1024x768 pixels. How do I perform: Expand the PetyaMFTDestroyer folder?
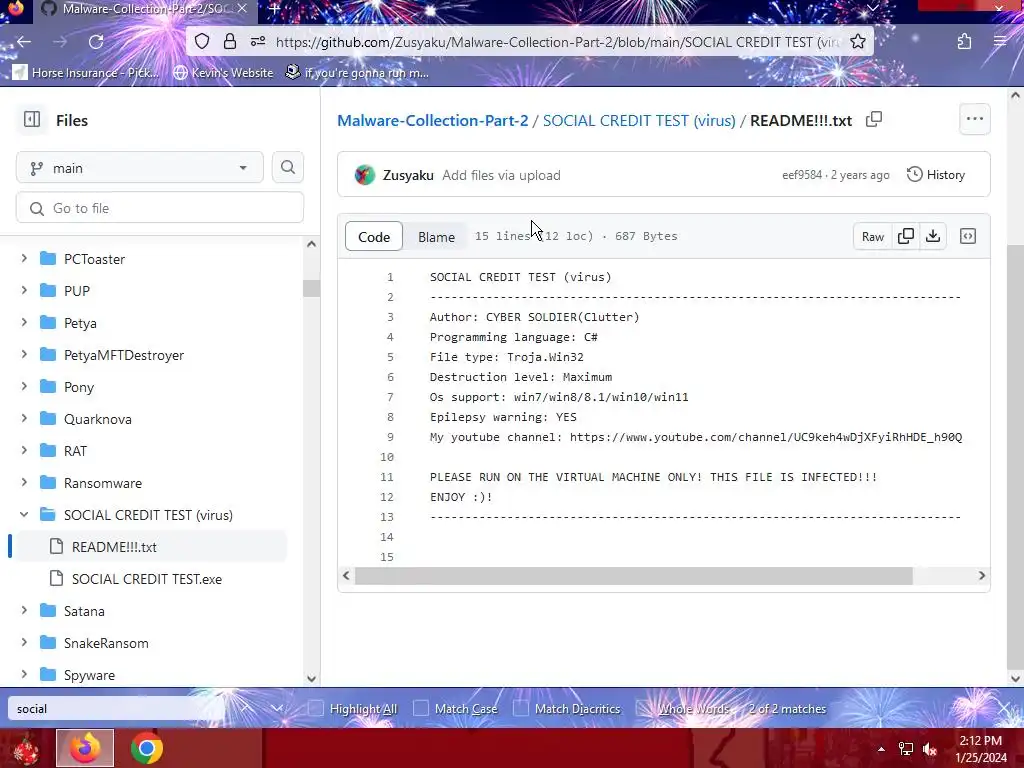[24, 355]
